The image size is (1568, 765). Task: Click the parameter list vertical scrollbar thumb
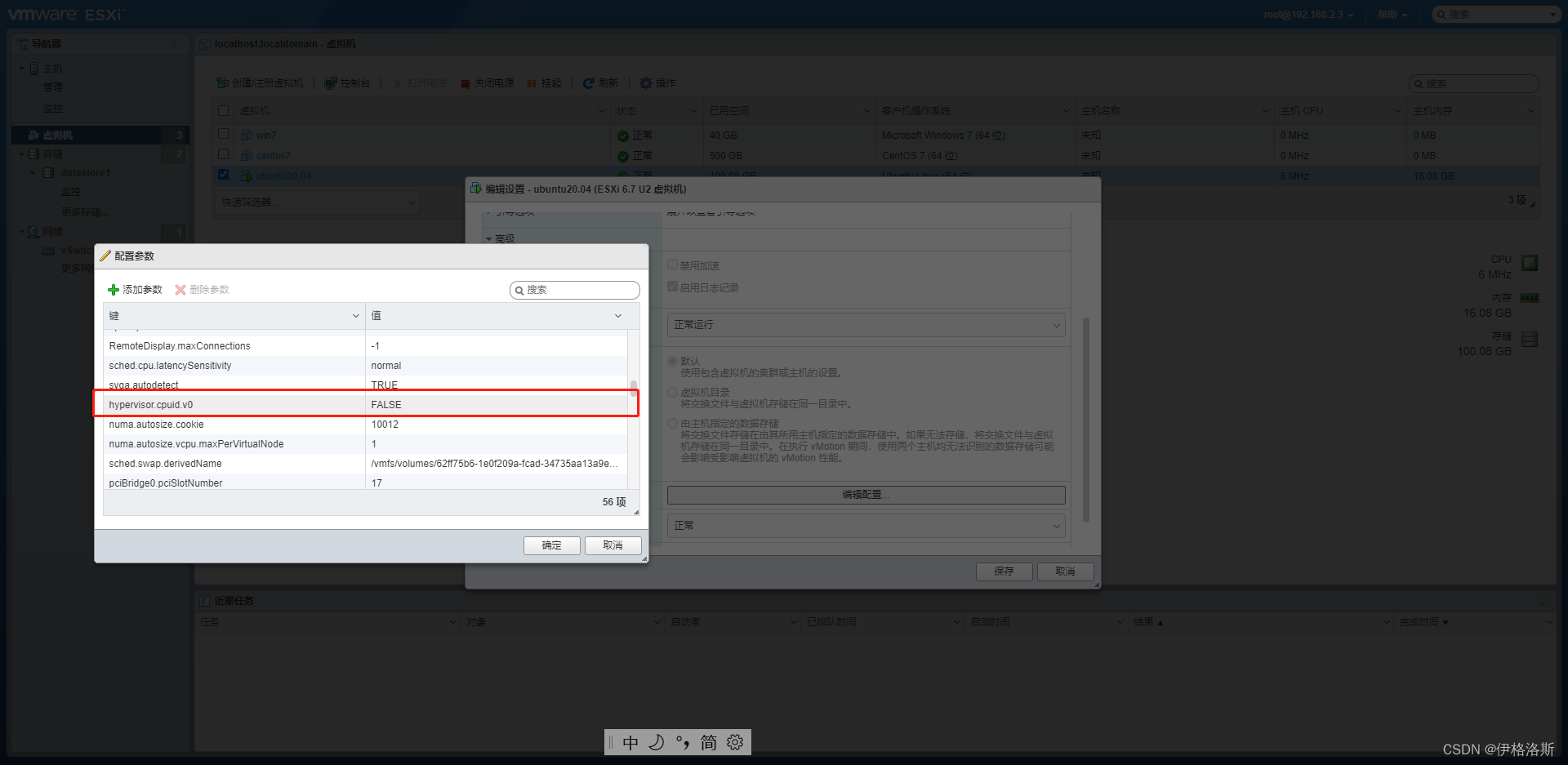click(x=634, y=388)
